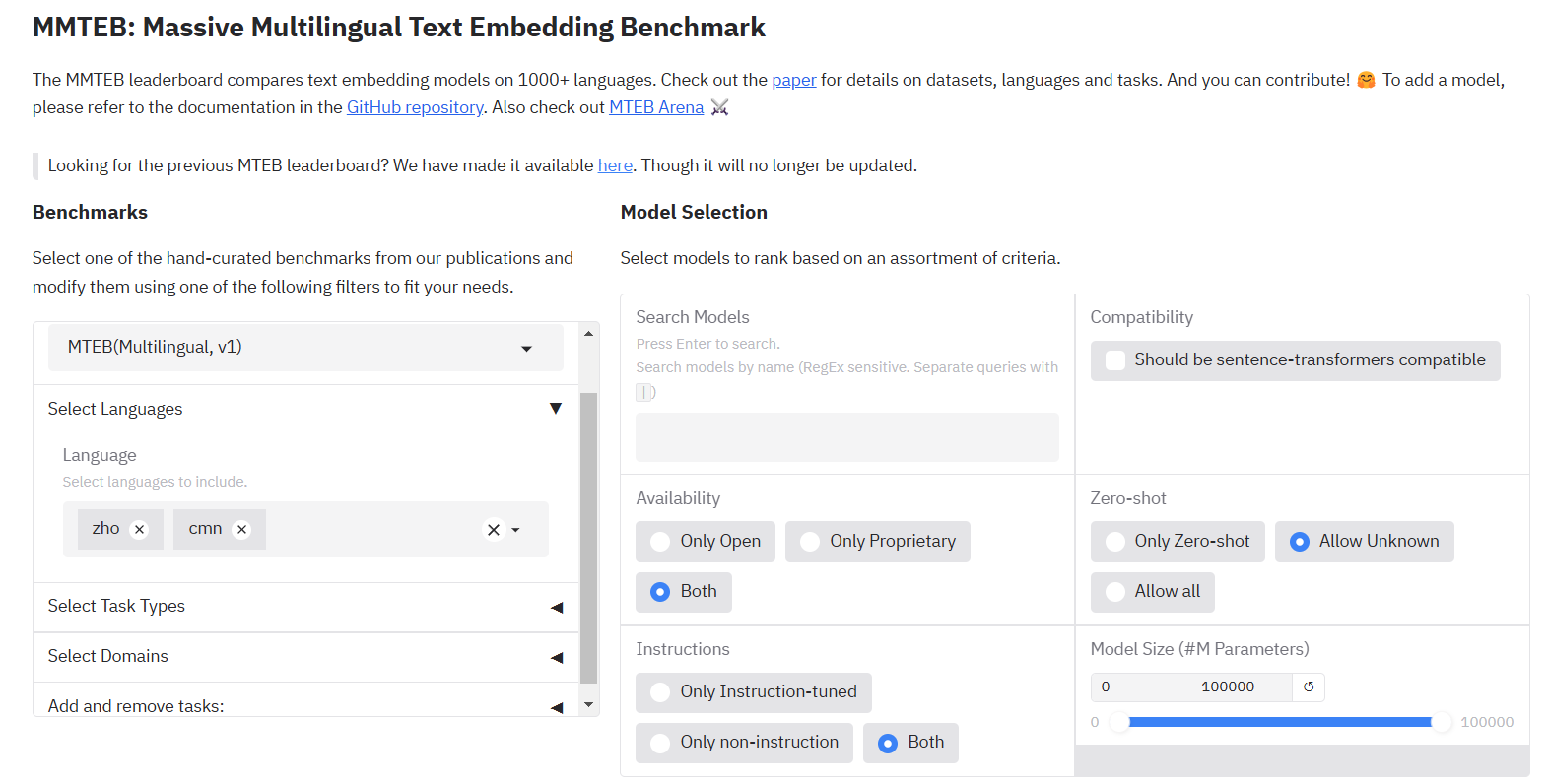The image size is (1548, 784).
Task: Click the model size slider right handle
Action: click(1442, 722)
